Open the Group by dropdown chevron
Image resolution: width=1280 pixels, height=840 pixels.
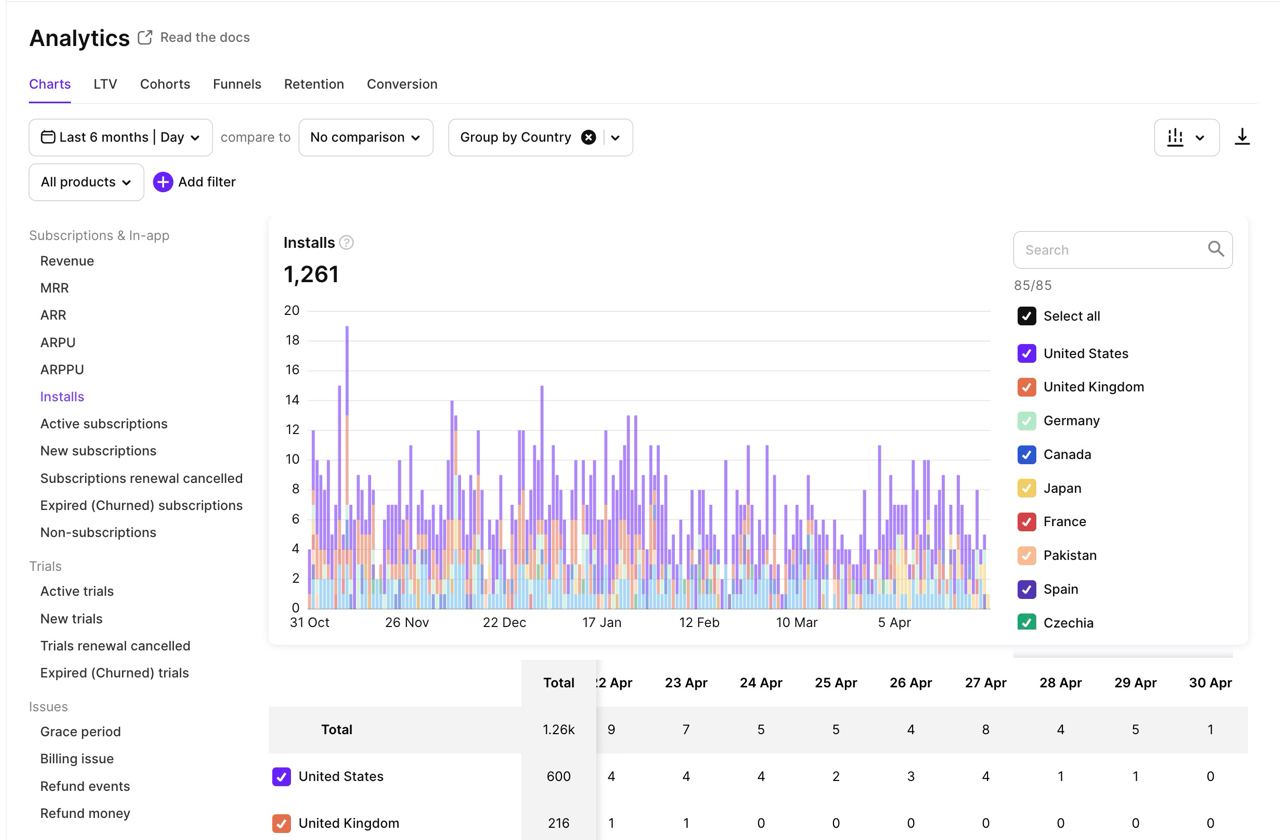click(x=615, y=136)
